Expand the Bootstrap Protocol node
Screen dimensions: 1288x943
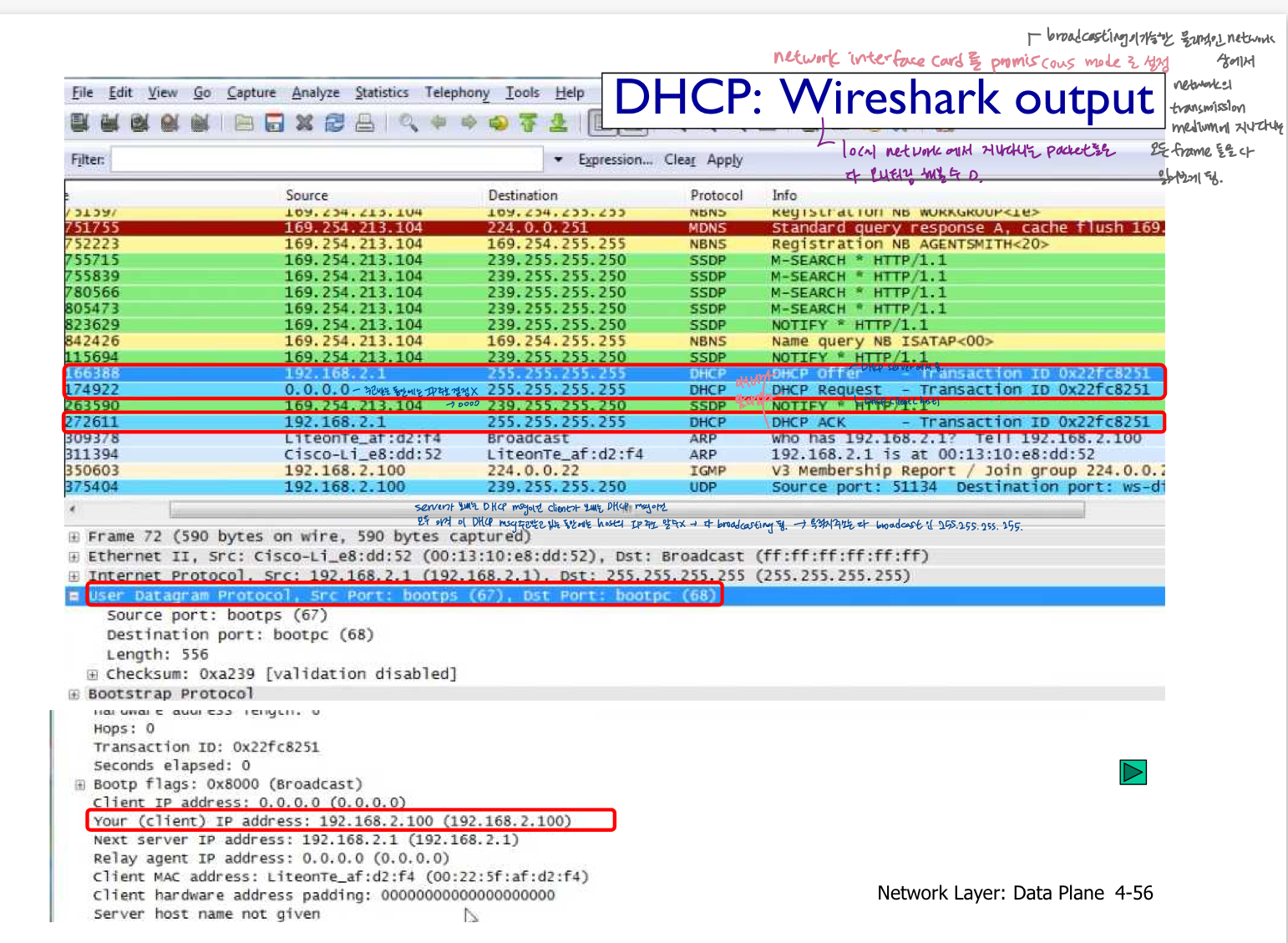pyautogui.click(x=74, y=694)
